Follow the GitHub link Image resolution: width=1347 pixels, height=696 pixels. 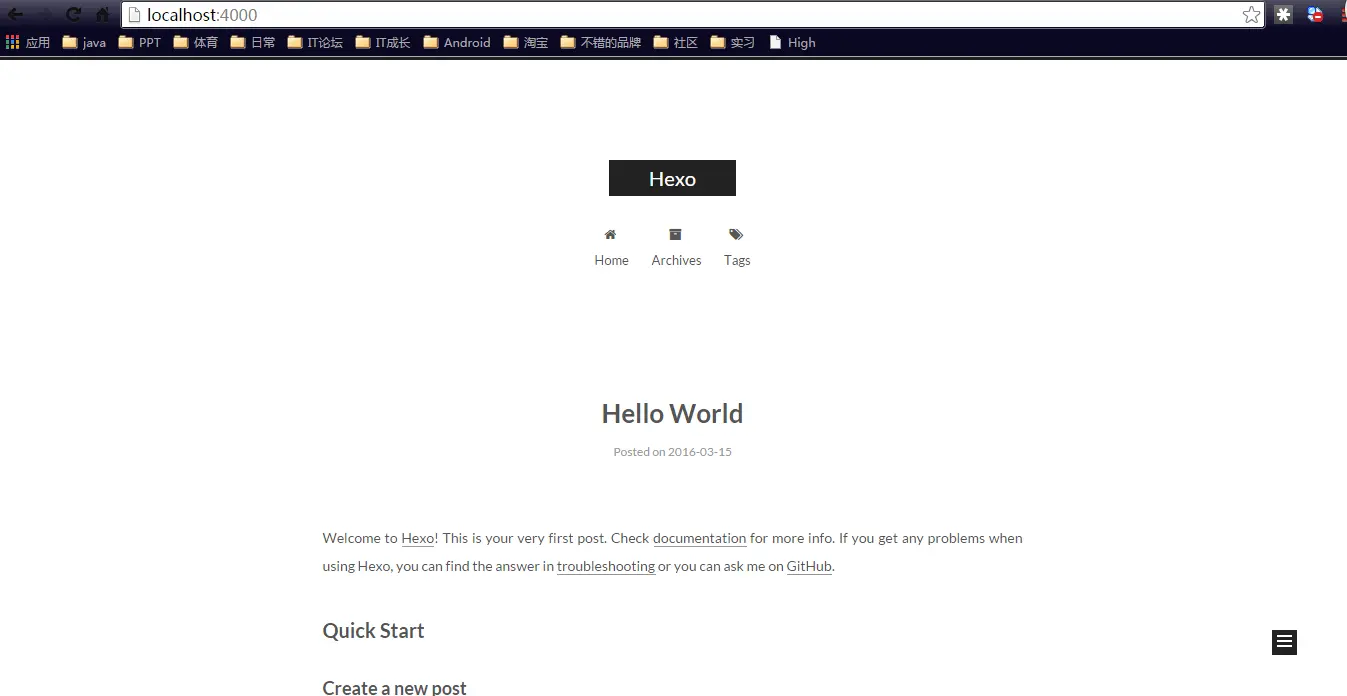pos(809,566)
